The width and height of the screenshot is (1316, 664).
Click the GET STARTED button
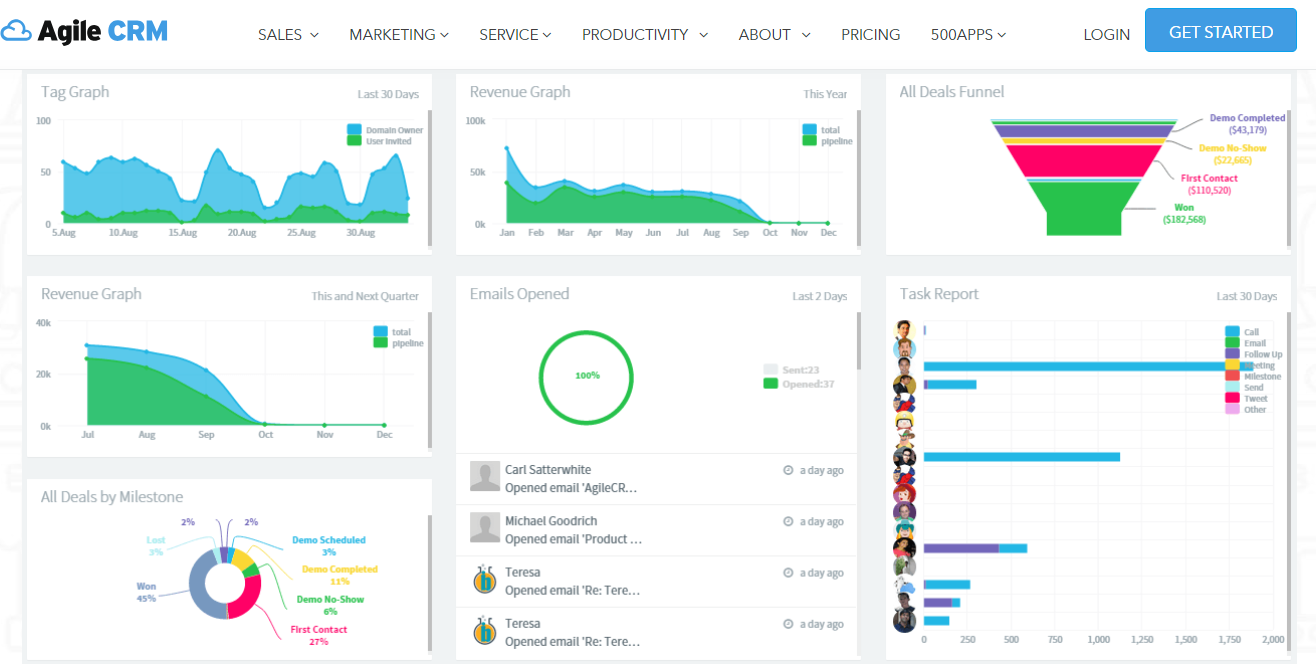coord(1220,31)
